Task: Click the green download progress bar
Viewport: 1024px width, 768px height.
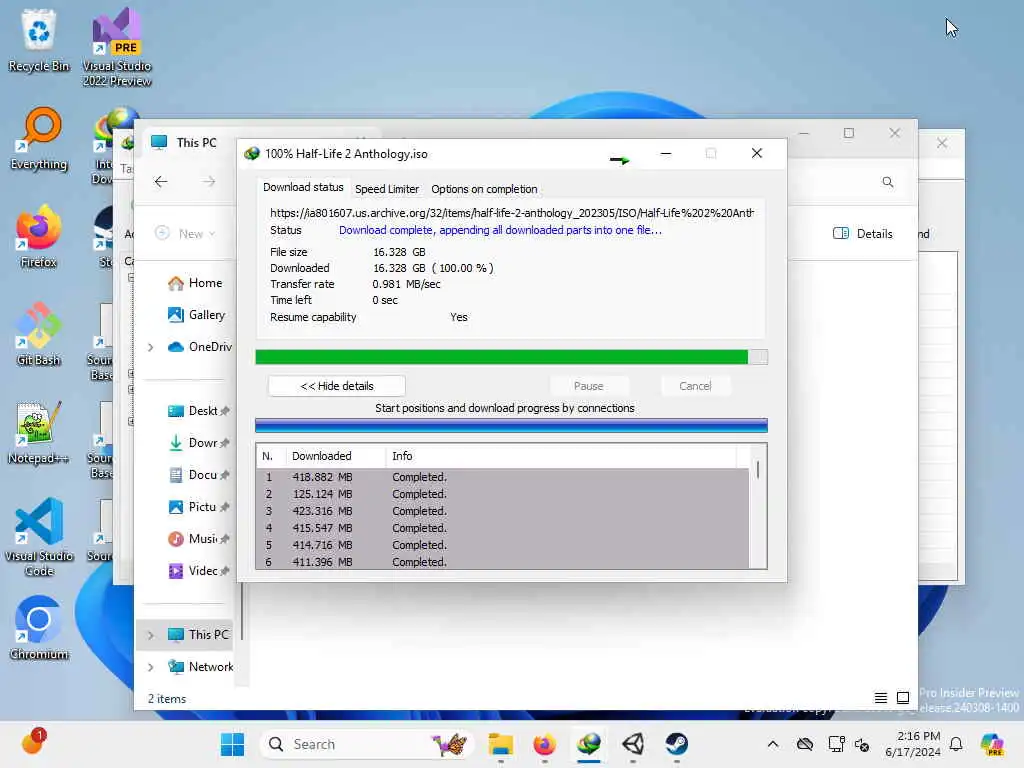Action: [511, 357]
